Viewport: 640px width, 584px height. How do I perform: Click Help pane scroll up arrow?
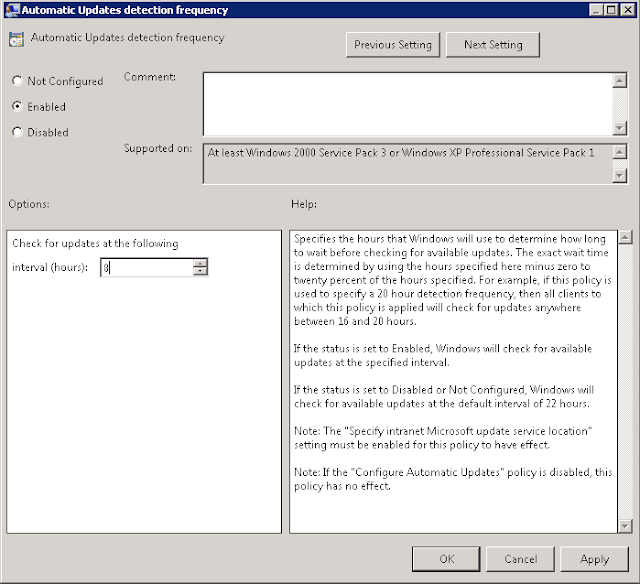click(625, 237)
